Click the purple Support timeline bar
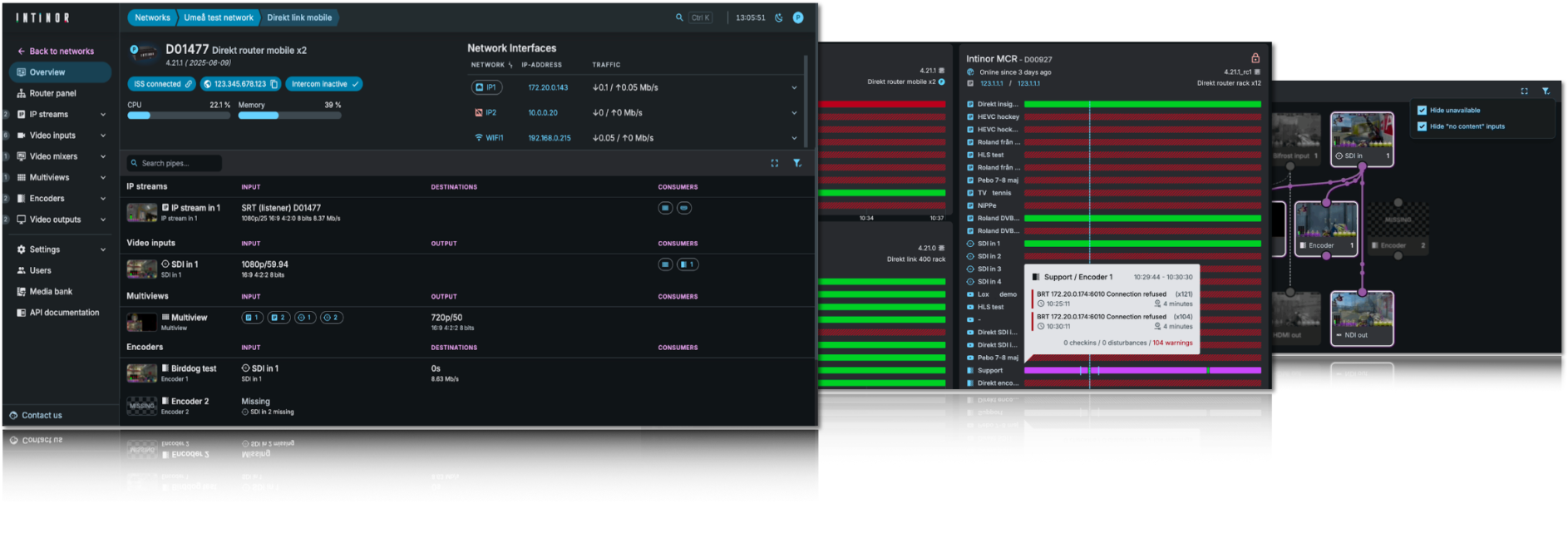The image size is (1568, 553). tap(1147, 370)
